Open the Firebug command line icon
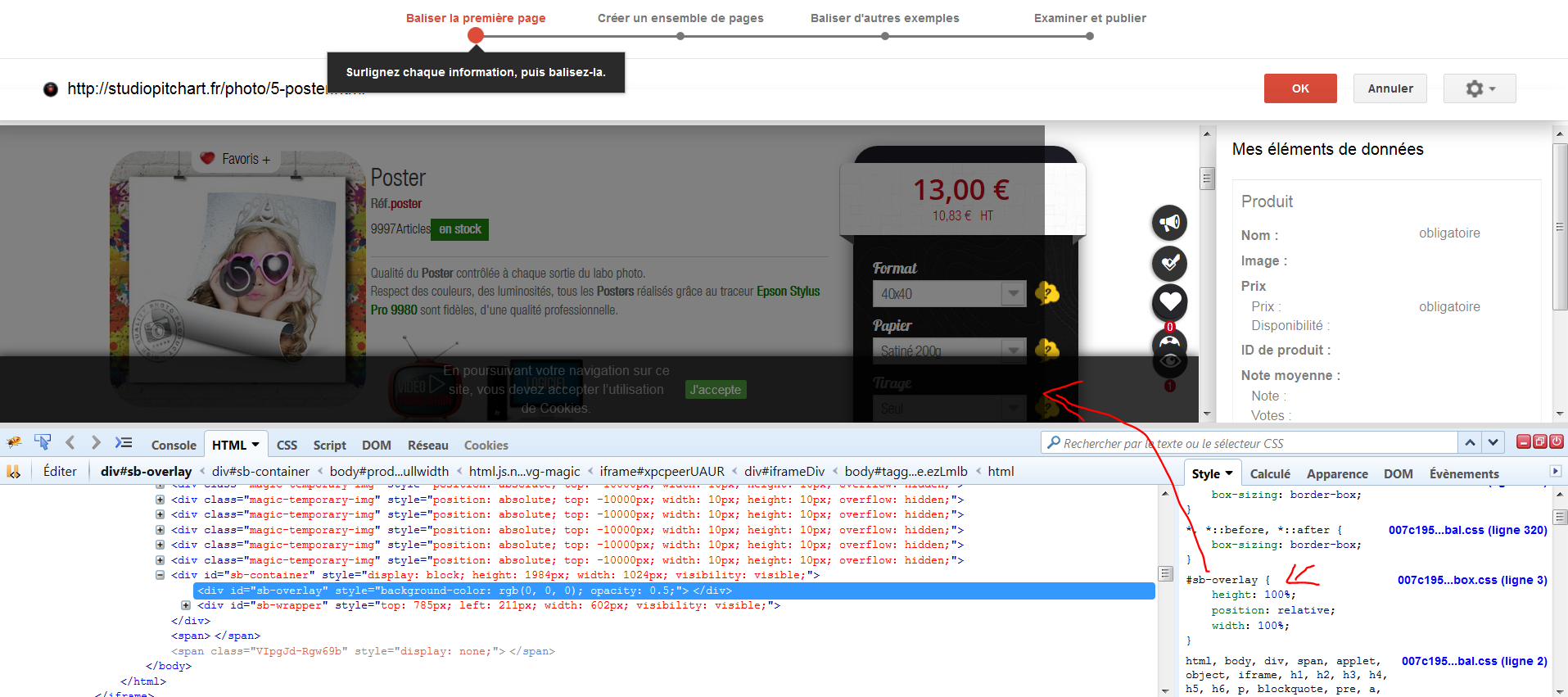Screen dimensions: 1568x697 pyautogui.click(x=124, y=443)
